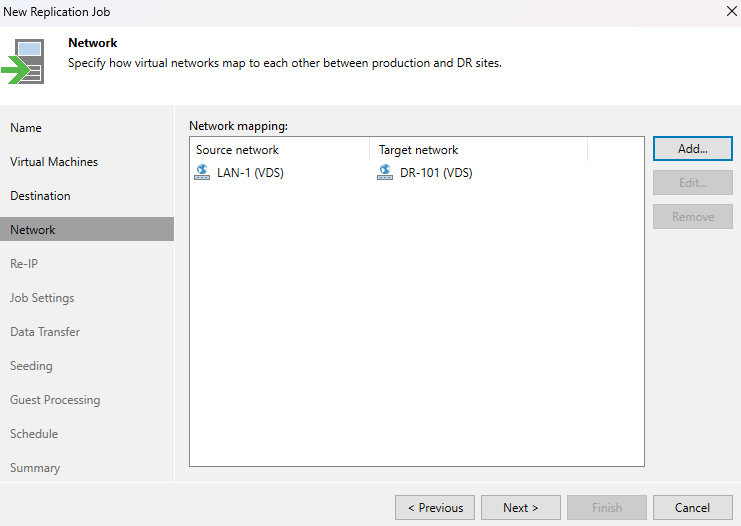Open the Name step
Image resolution: width=741 pixels, height=526 pixels.
tap(26, 128)
